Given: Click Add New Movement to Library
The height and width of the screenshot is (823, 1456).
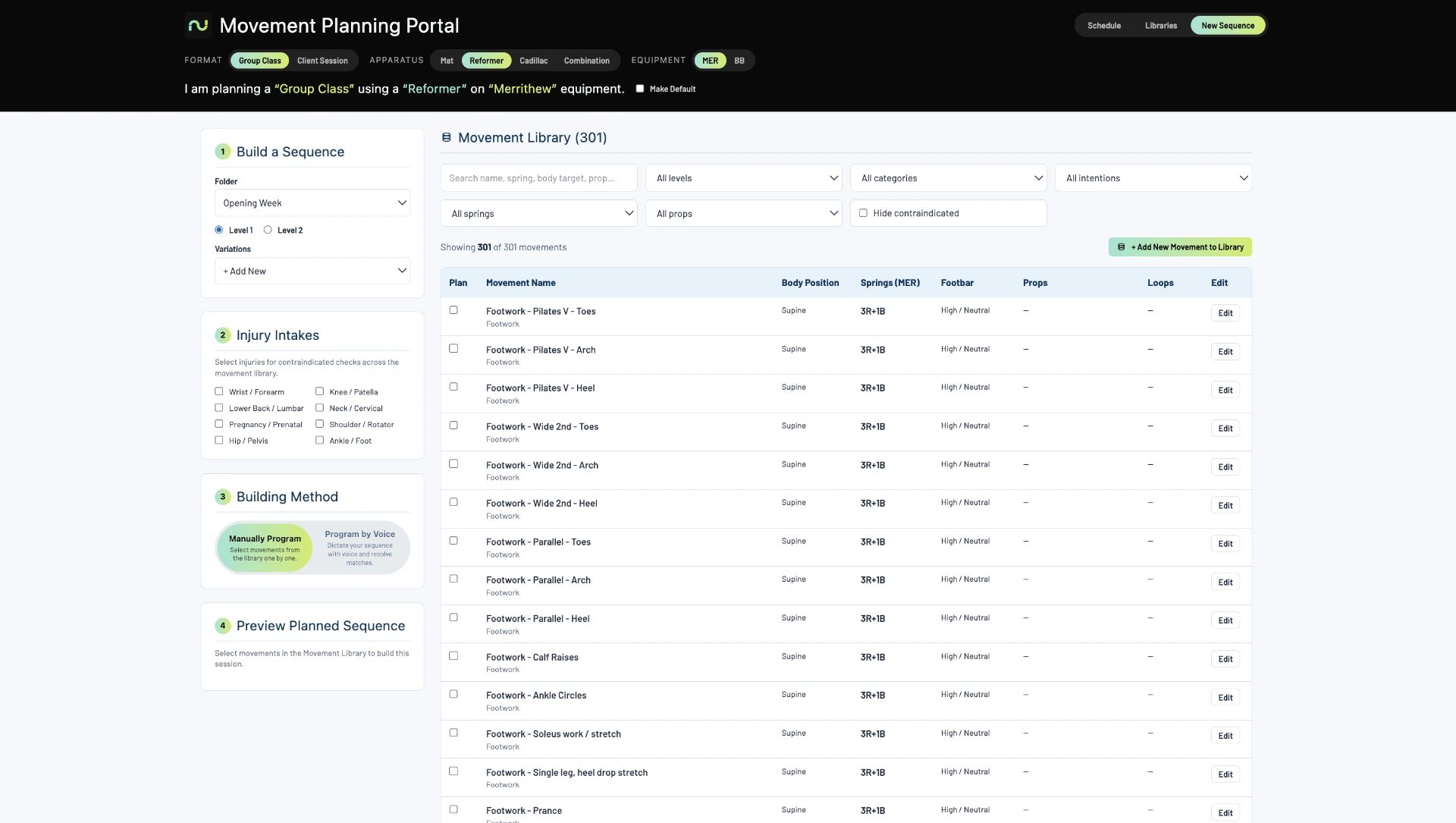Looking at the screenshot, I should tap(1180, 247).
